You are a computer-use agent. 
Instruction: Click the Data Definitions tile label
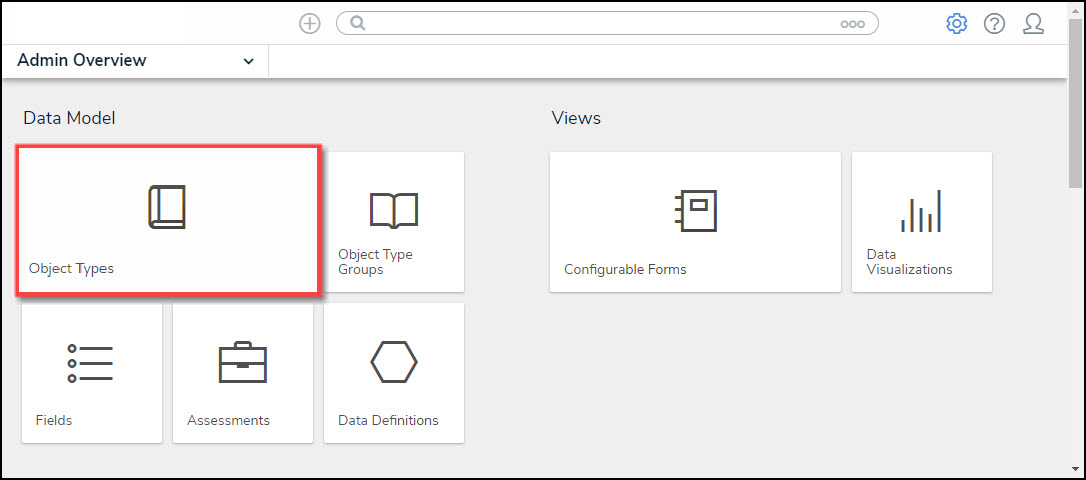[x=388, y=420]
